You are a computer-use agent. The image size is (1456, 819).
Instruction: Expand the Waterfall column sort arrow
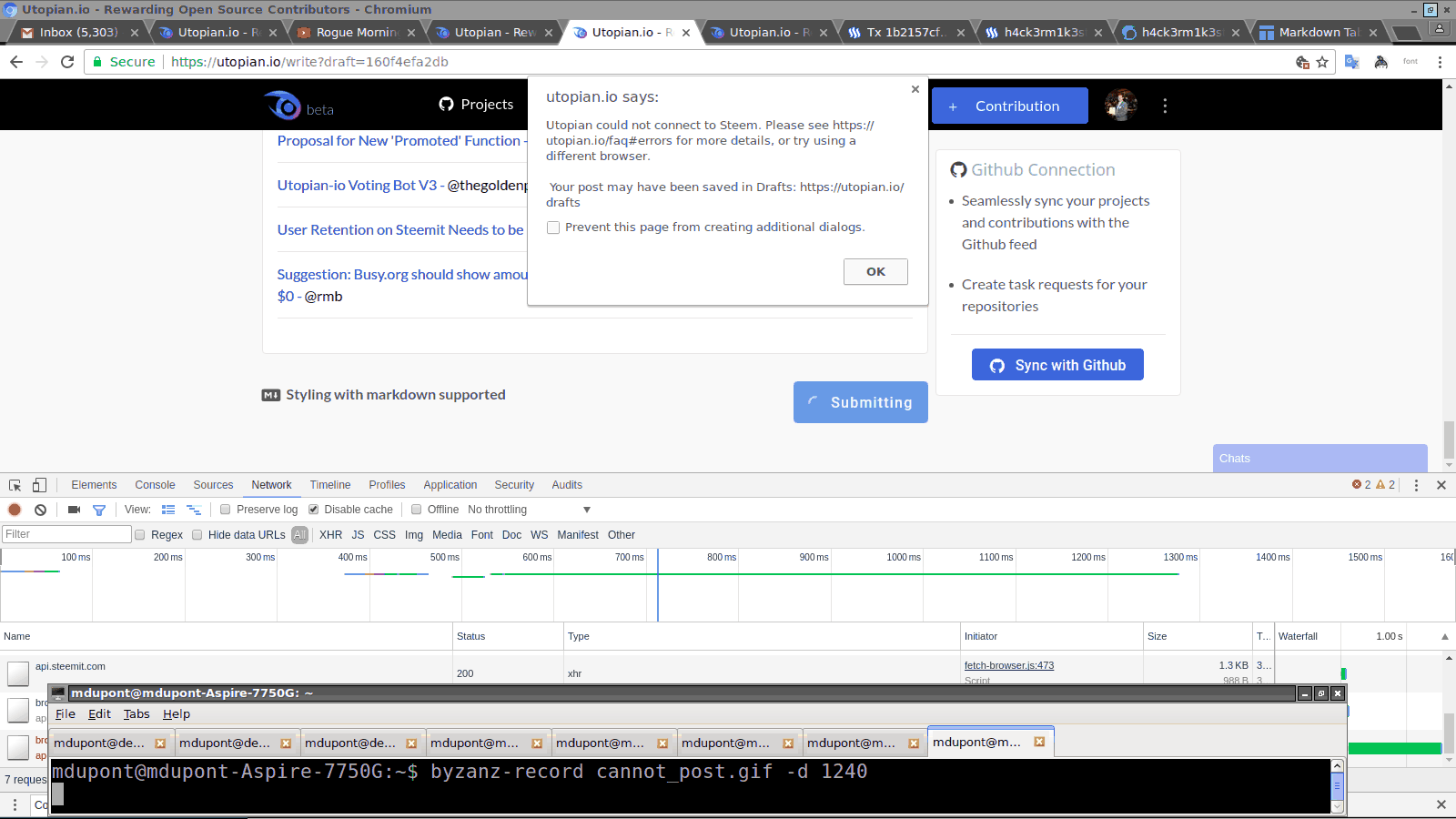click(x=1445, y=636)
